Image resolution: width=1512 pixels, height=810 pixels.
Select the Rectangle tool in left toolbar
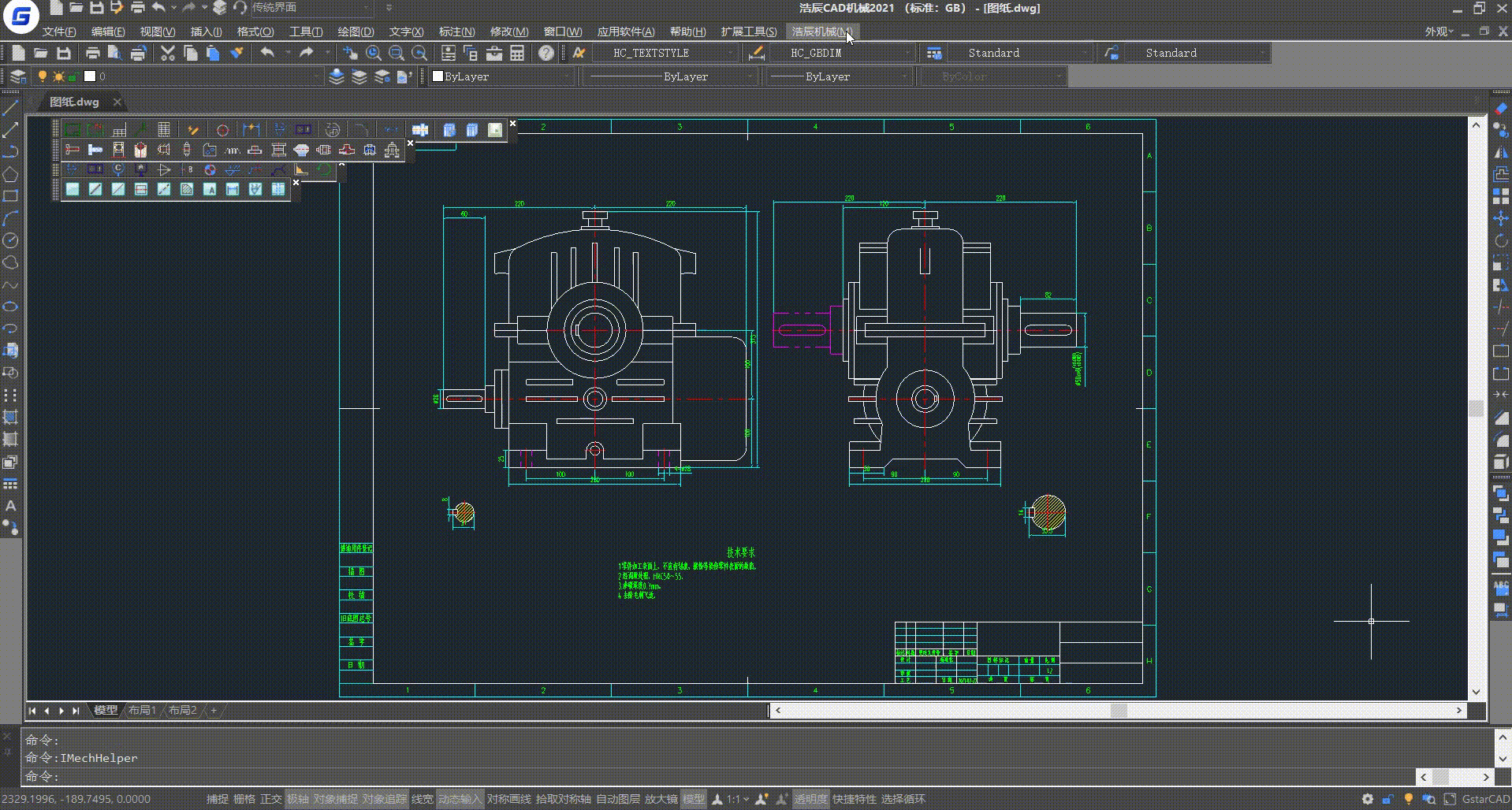(x=10, y=196)
